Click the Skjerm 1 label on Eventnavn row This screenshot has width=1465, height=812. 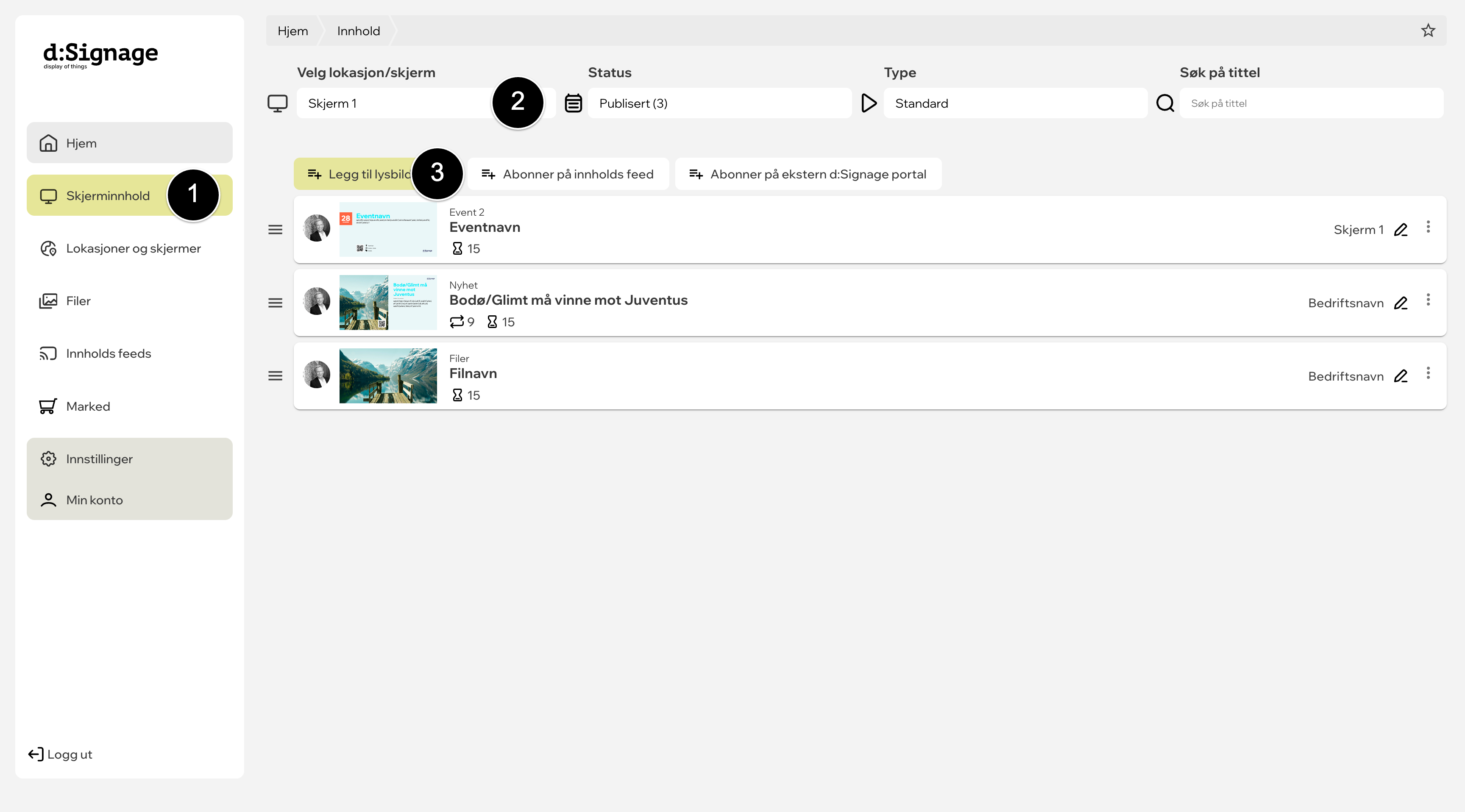click(x=1359, y=230)
